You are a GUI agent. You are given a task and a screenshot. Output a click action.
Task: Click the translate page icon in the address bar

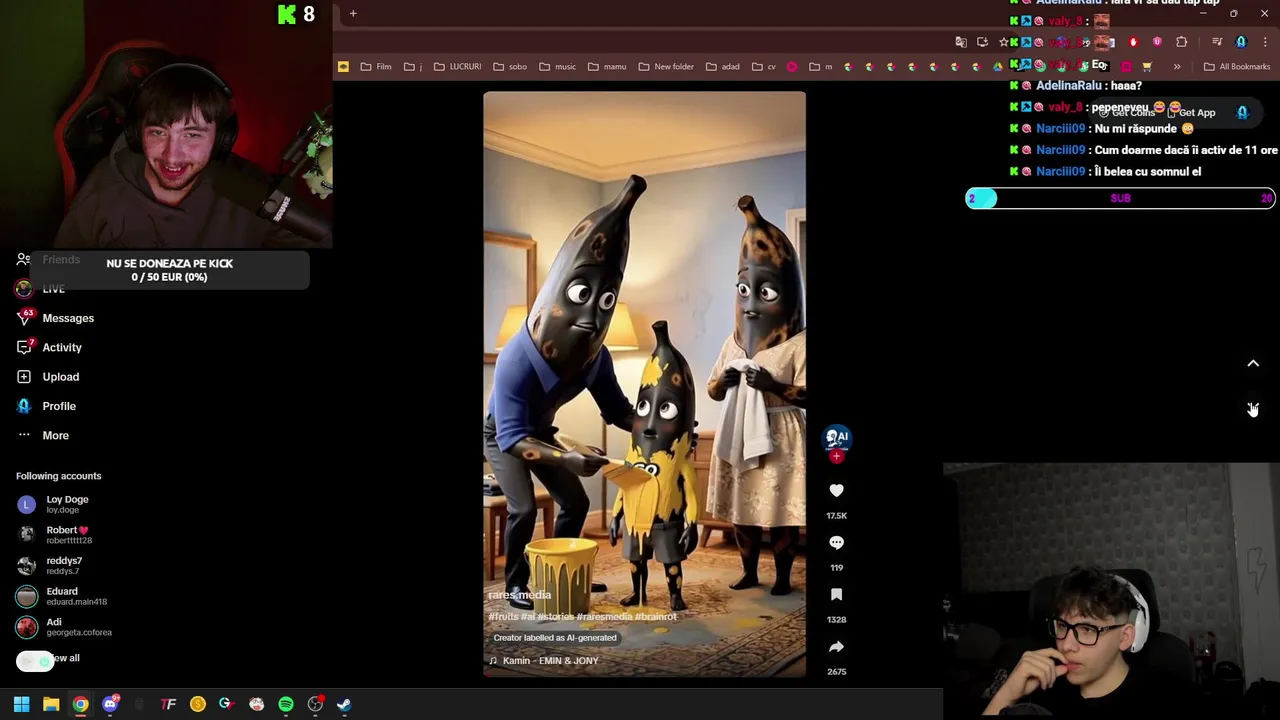coord(961,42)
